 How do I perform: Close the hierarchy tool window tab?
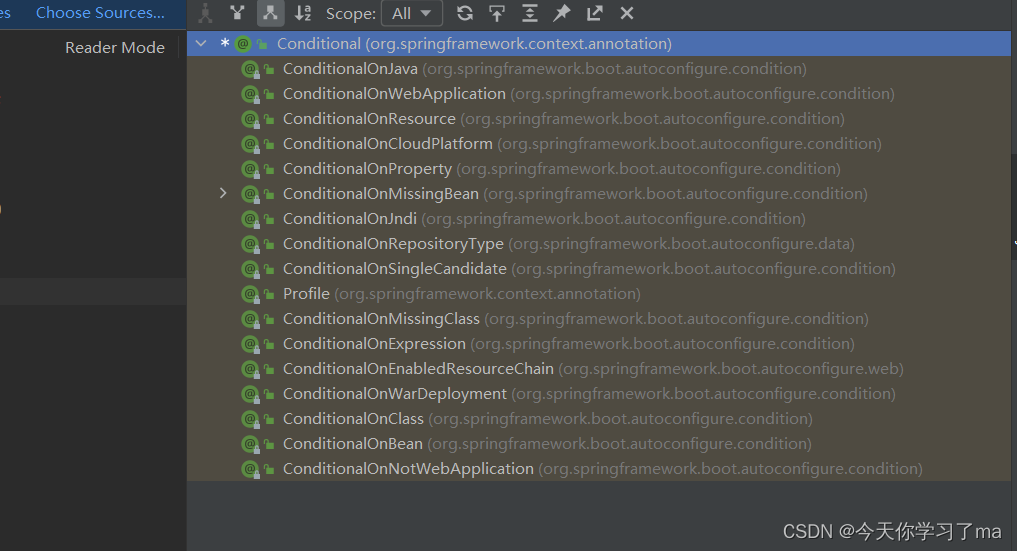click(627, 13)
